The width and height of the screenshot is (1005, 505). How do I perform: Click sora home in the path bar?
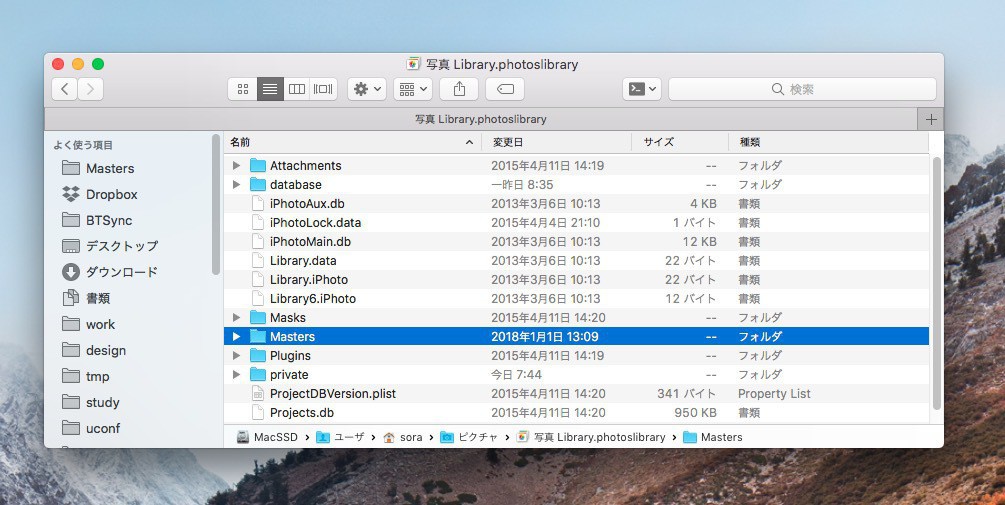coord(403,437)
